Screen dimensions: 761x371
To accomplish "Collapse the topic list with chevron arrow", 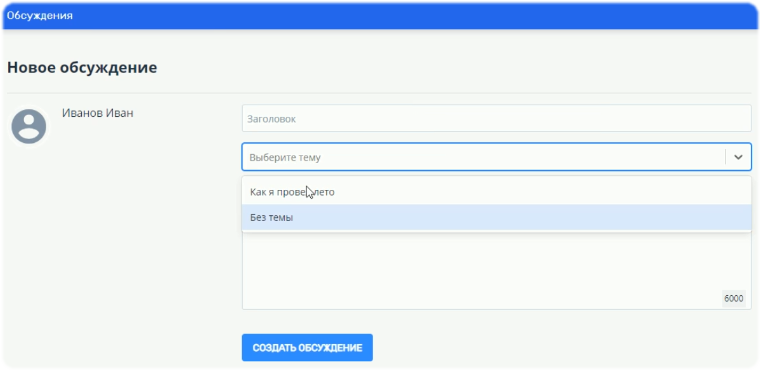I will [738, 157].
